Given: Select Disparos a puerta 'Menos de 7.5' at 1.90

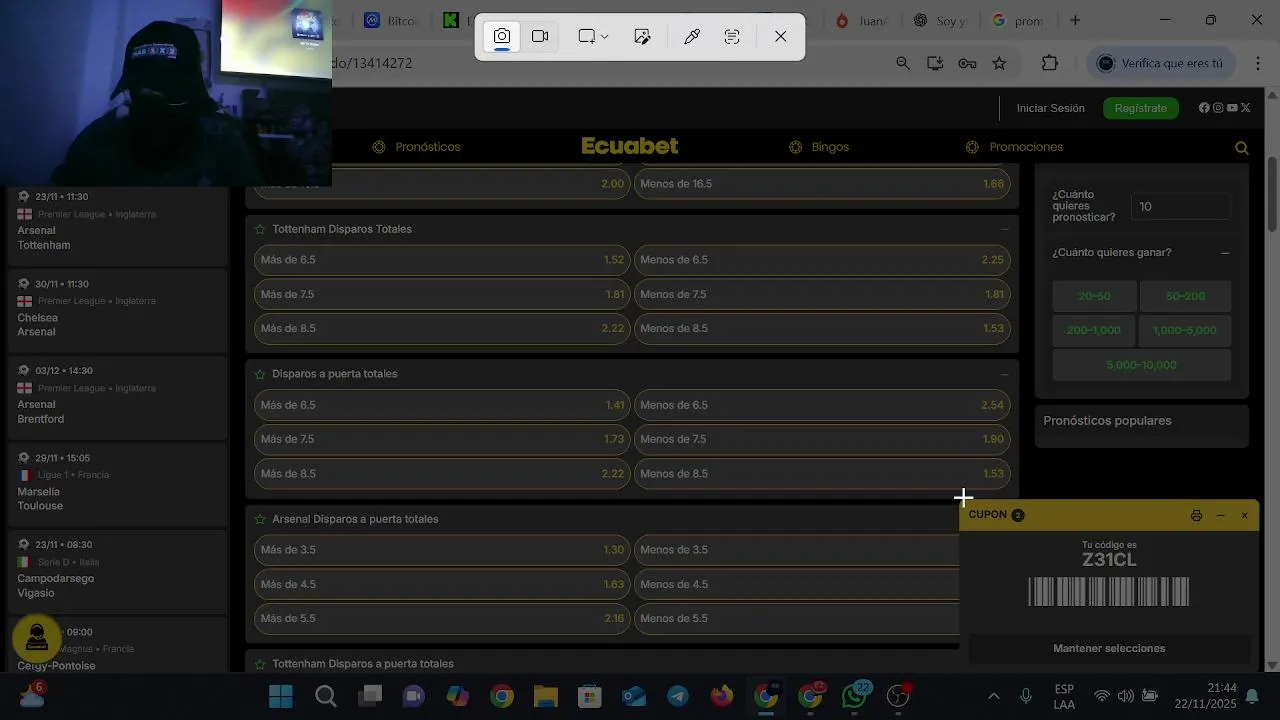Looking at the screenshot, I should (x=822, y=439).
